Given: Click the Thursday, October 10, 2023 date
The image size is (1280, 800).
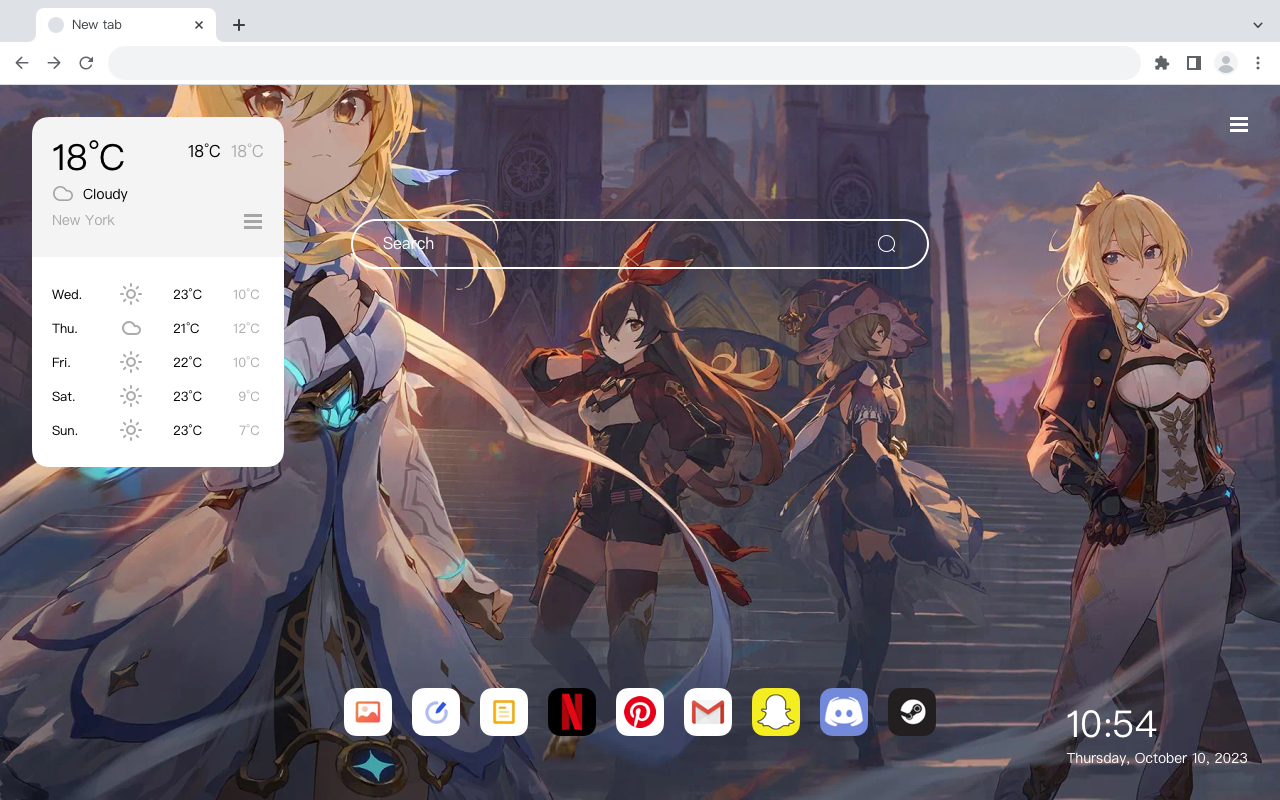Looking at the screenshot, I should point(1157,758).
